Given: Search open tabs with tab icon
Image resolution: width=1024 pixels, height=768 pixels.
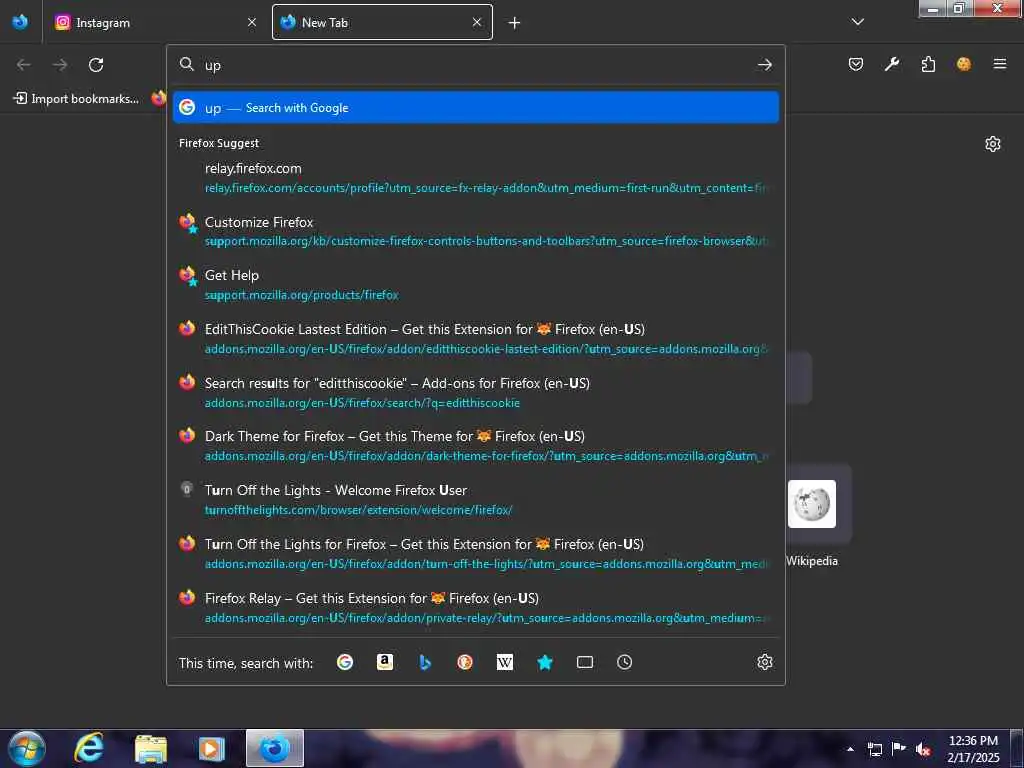Looking at the screenshot, I should click(584, 662).
